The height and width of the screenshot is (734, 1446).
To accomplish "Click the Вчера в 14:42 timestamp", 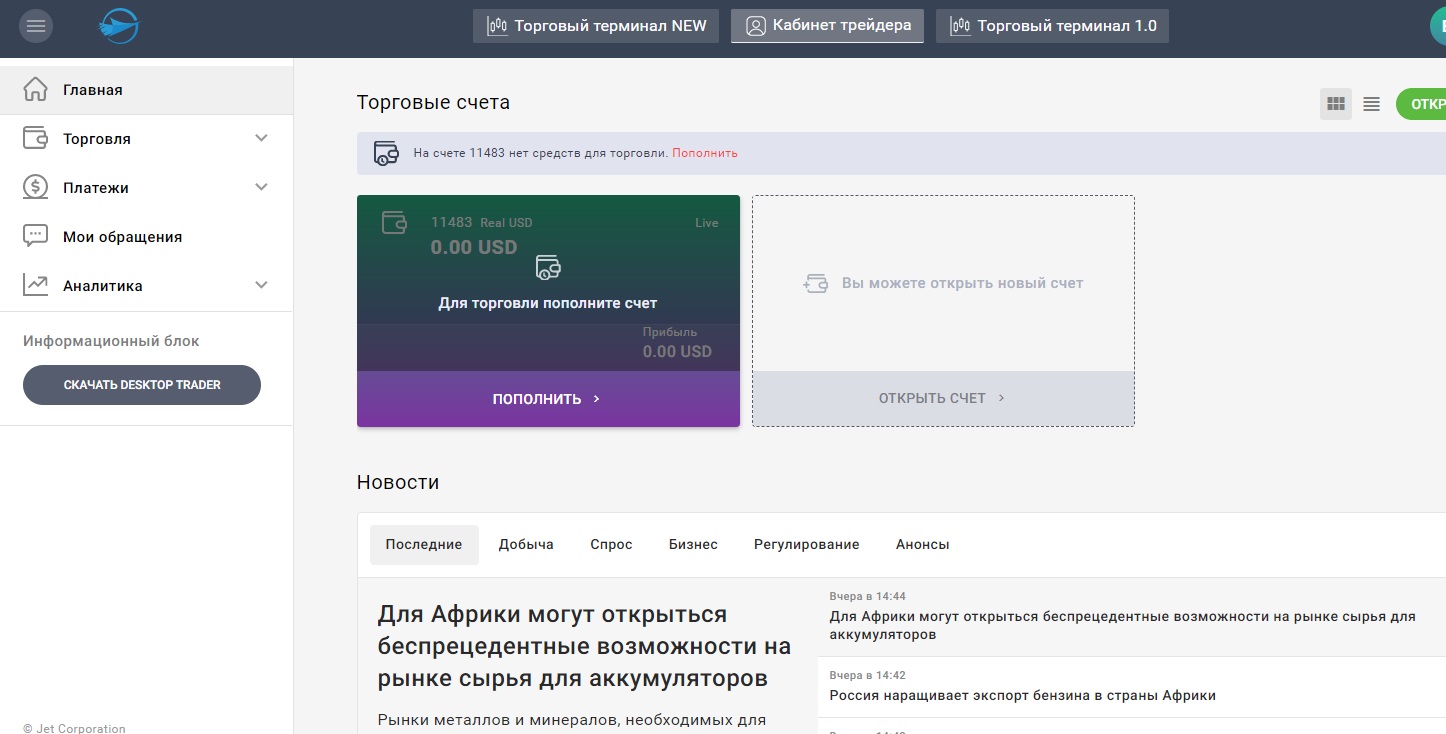I will pos(868,675).
